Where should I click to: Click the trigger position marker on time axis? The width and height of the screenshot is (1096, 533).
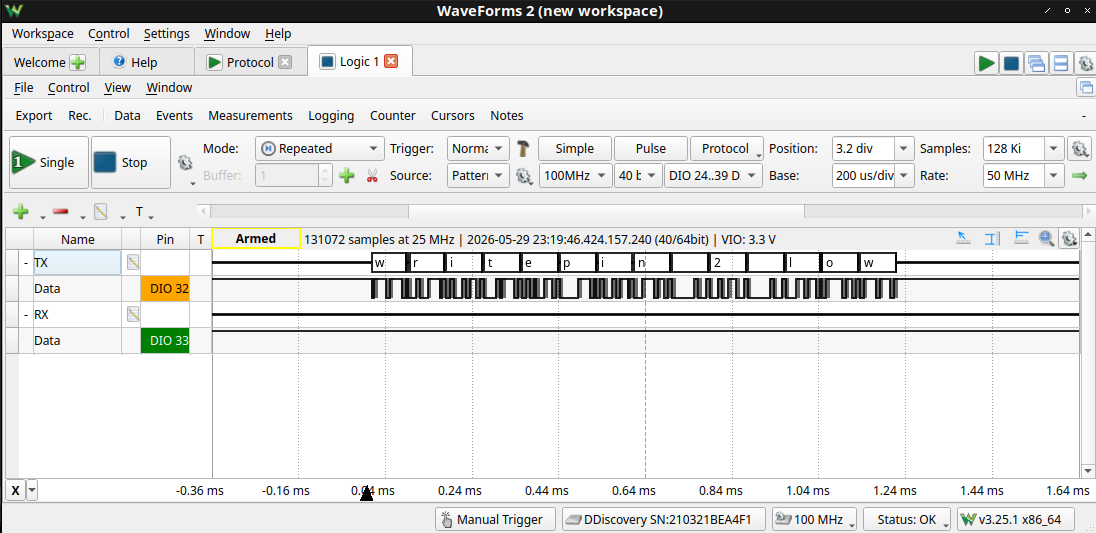[x=366, y=495]
